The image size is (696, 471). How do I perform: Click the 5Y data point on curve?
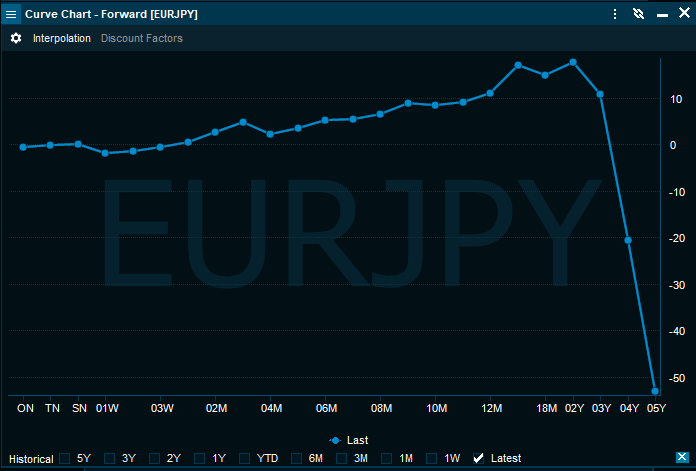point(655,391)
